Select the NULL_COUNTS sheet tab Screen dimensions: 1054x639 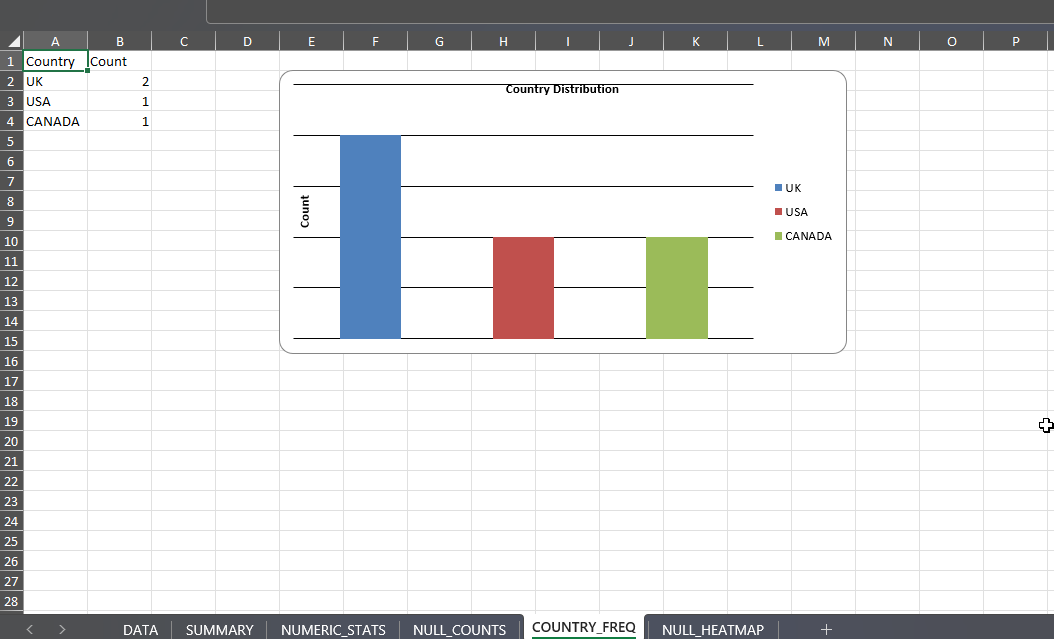[460, 630]
